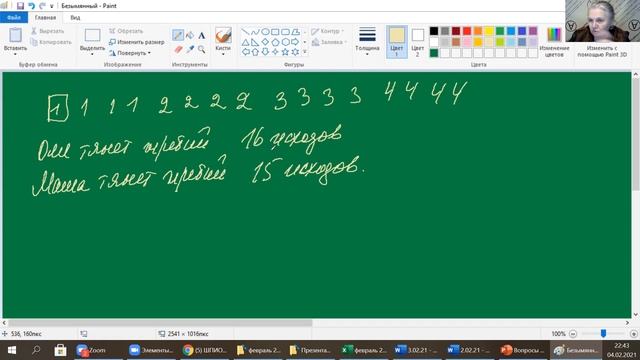Select the Eraser tool

tap(178, 49)
